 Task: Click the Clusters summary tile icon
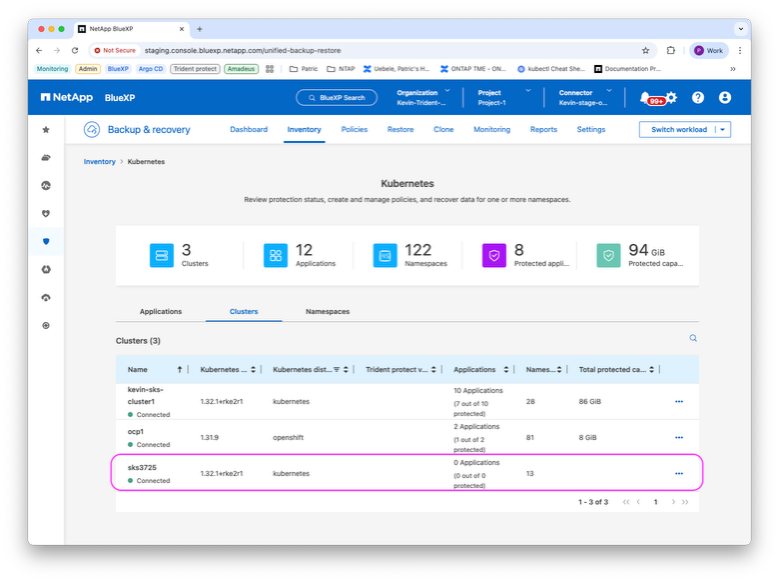pyautogui.click(x=161, y=255)
